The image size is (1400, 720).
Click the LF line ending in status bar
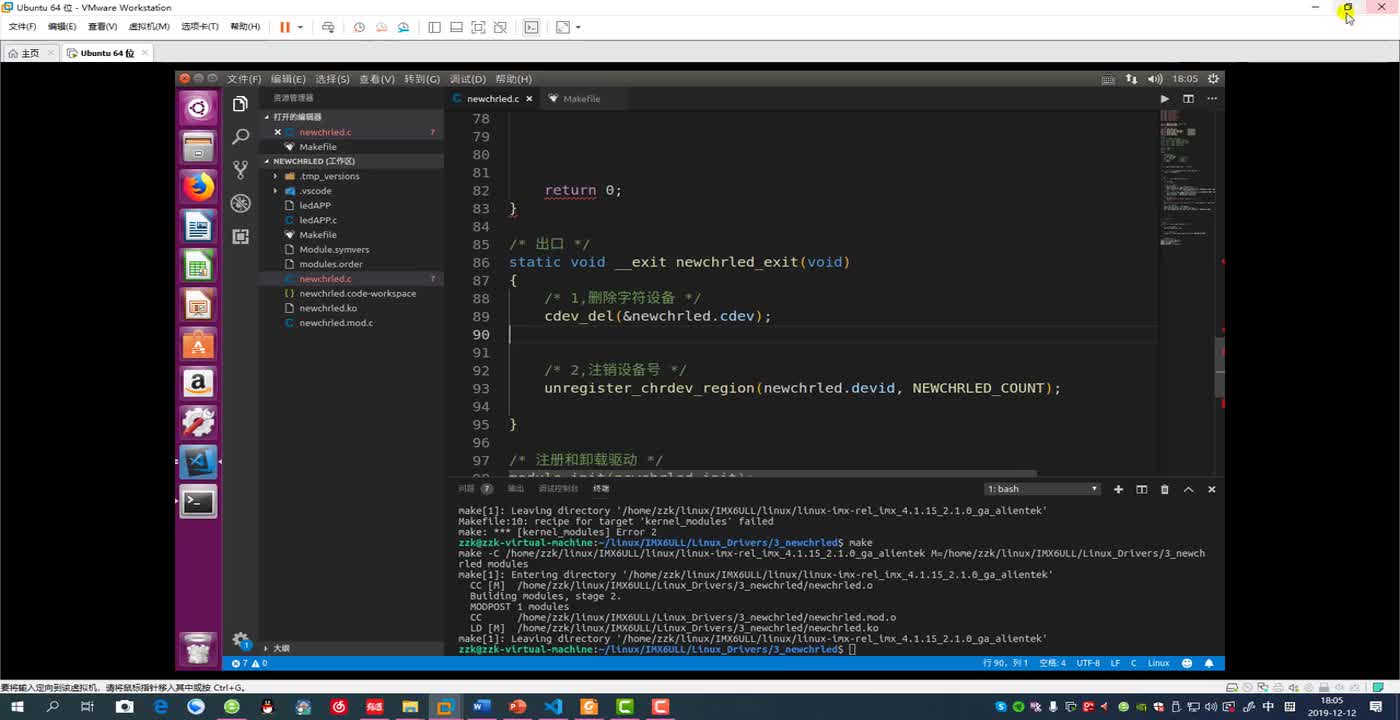(x=1115, y=663)
